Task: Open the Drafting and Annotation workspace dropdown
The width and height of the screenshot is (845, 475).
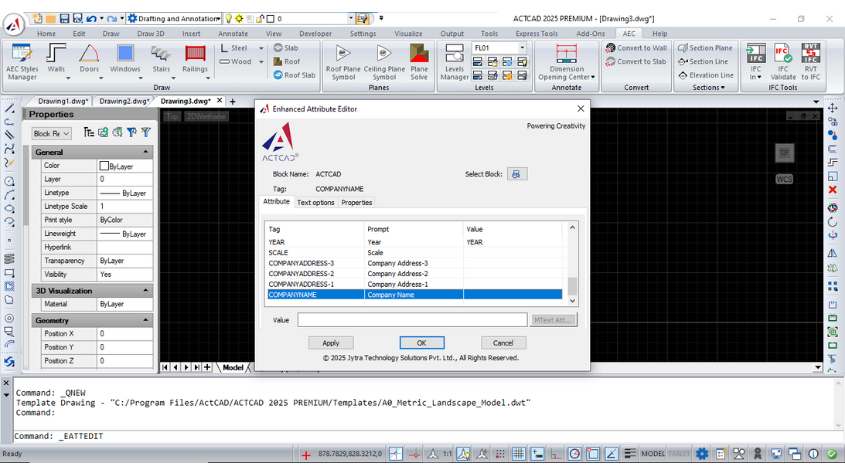Action: click(218, 18)
